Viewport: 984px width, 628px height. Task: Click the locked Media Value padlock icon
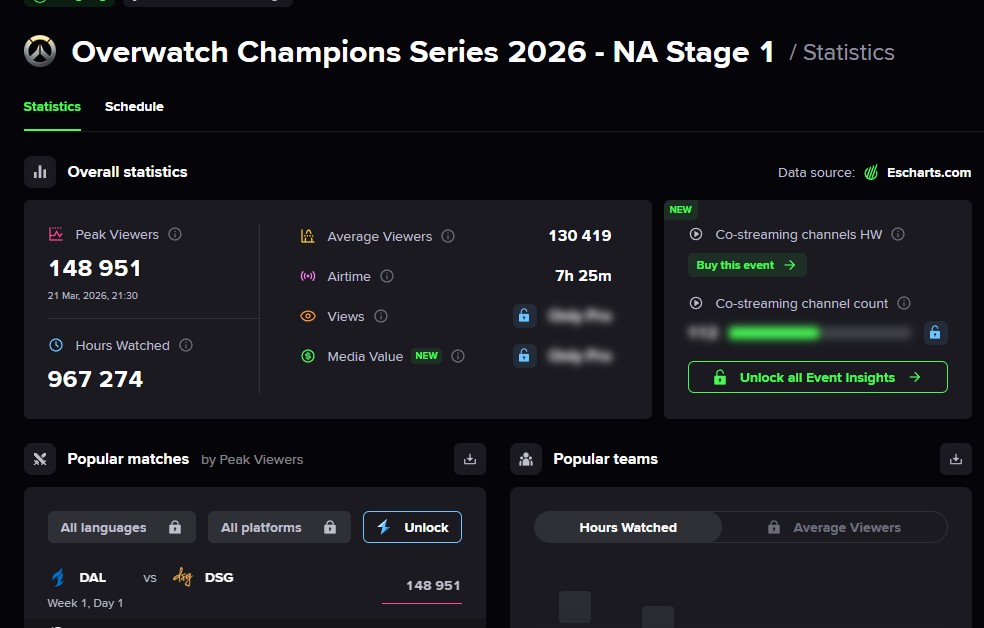point(524,356)
